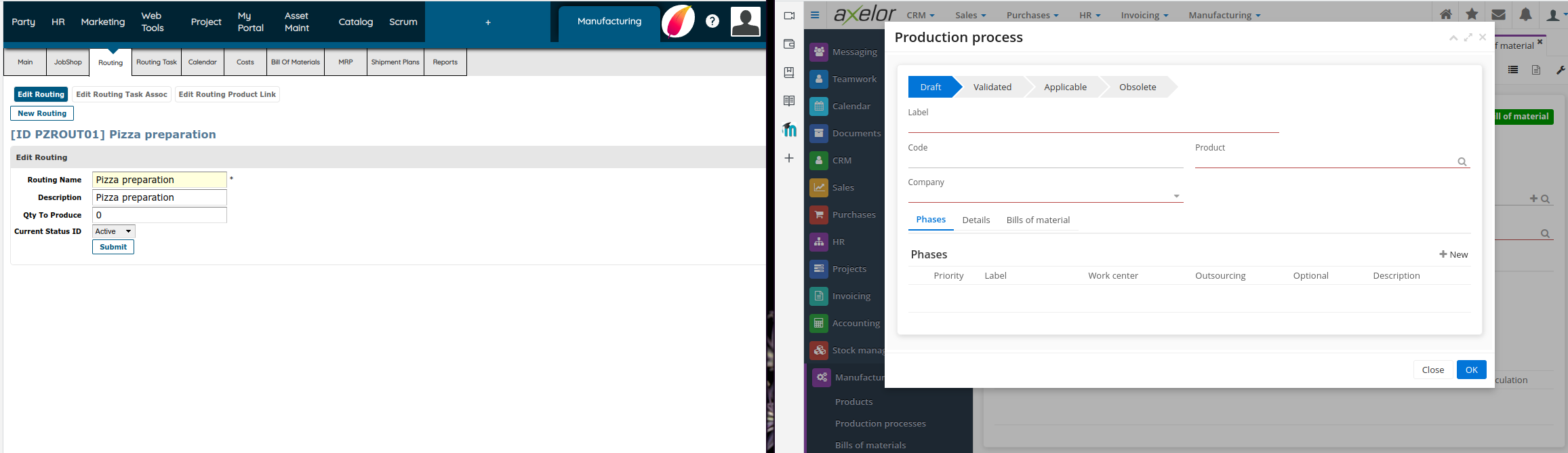This screenshot has height=453, width=1568.
Task: Select the Validated status step
Action: click(992, 87)
